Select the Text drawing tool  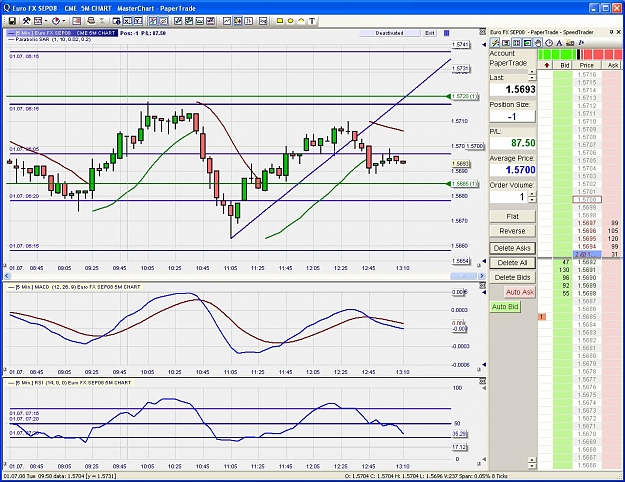(312, 21)
